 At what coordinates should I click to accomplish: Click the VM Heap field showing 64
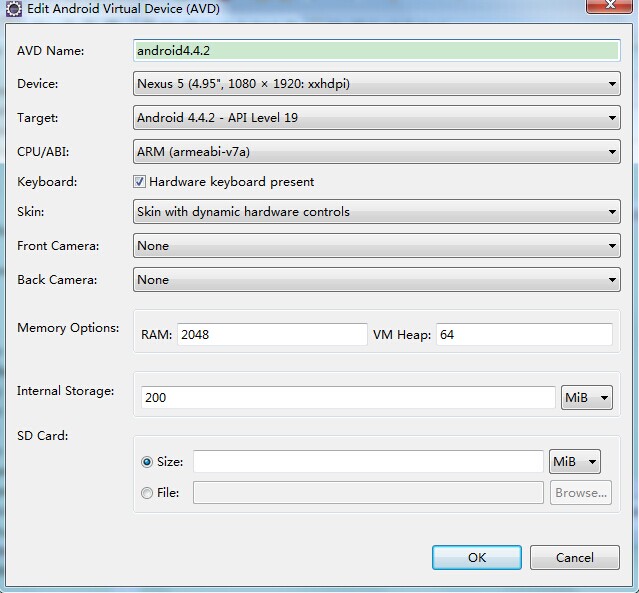tap(524, 335)
